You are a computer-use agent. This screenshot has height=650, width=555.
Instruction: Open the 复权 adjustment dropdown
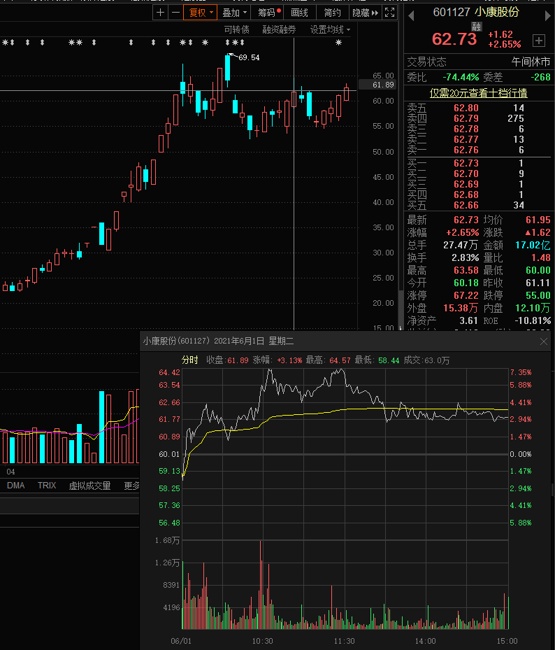[x=201, y=13]
